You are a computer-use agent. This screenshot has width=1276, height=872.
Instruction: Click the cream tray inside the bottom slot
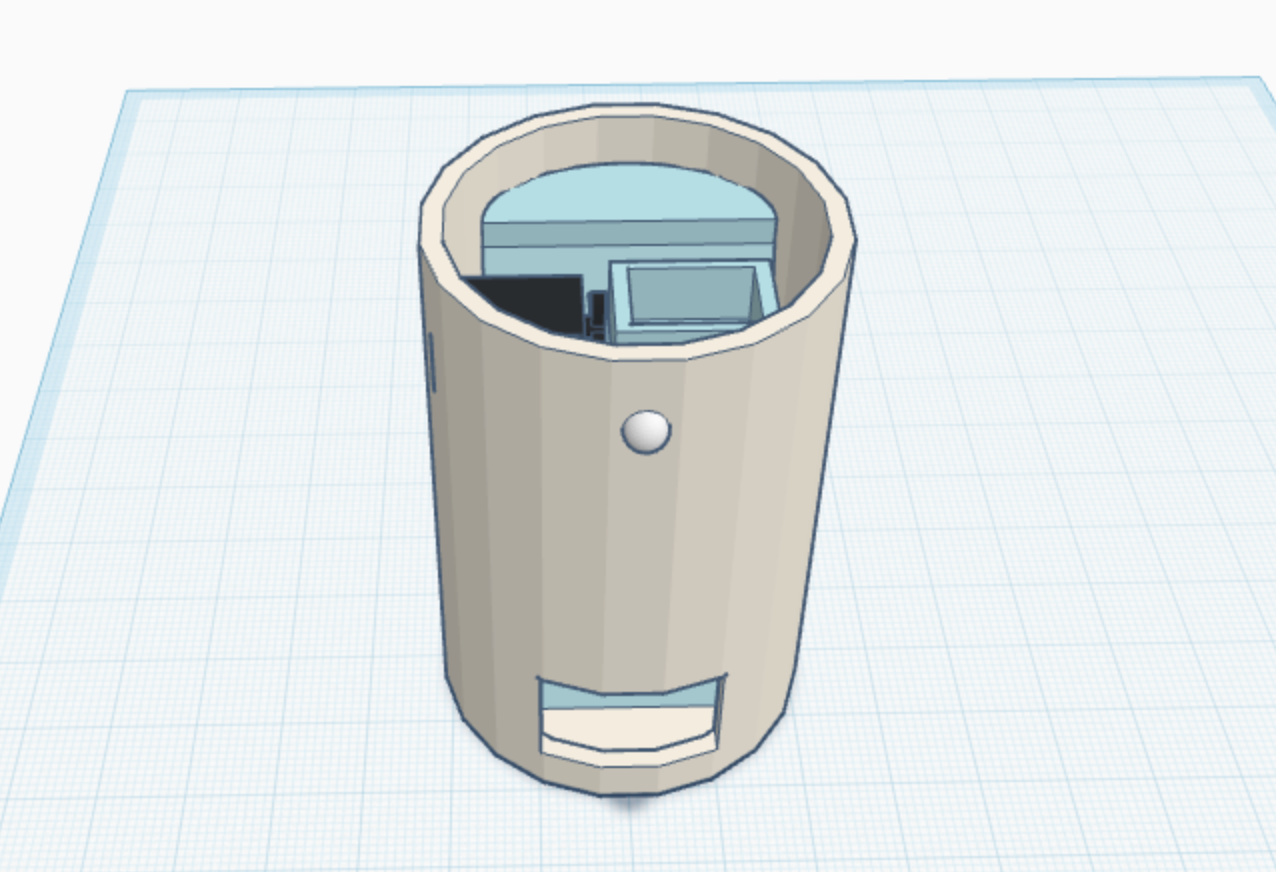[630, 732]
